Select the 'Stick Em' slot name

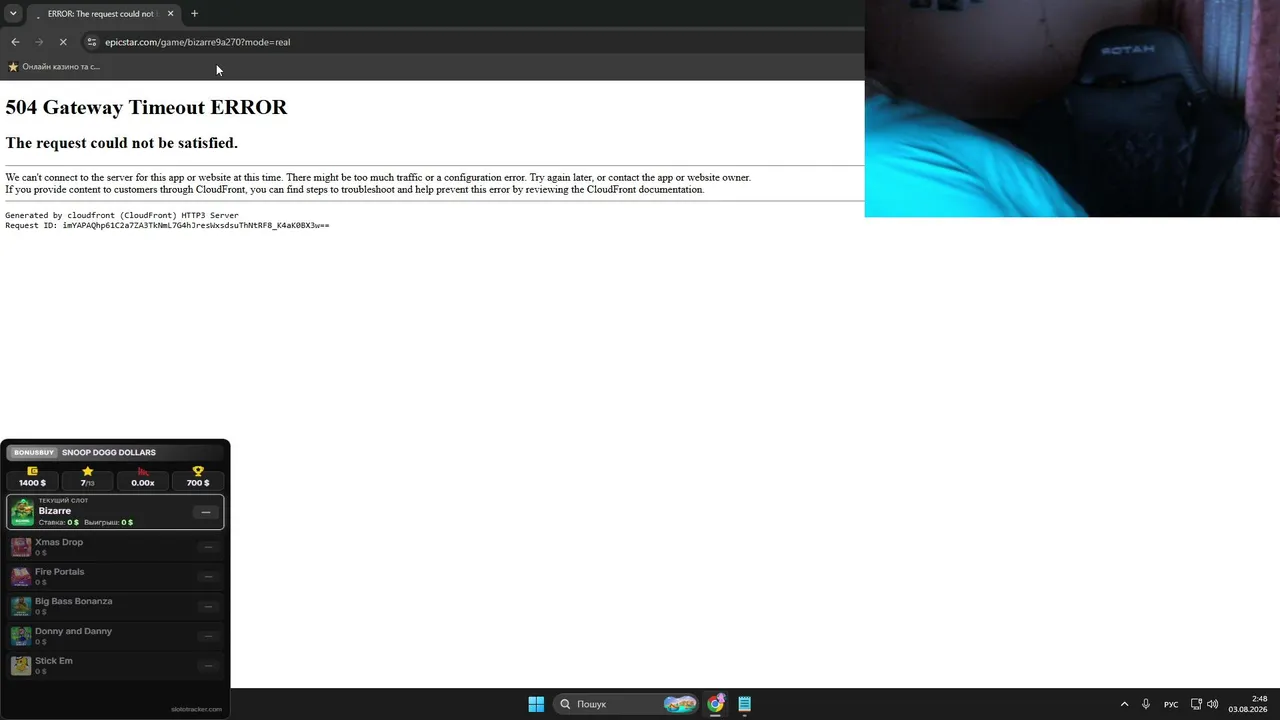pyautogui.click(x=54, y=661)
